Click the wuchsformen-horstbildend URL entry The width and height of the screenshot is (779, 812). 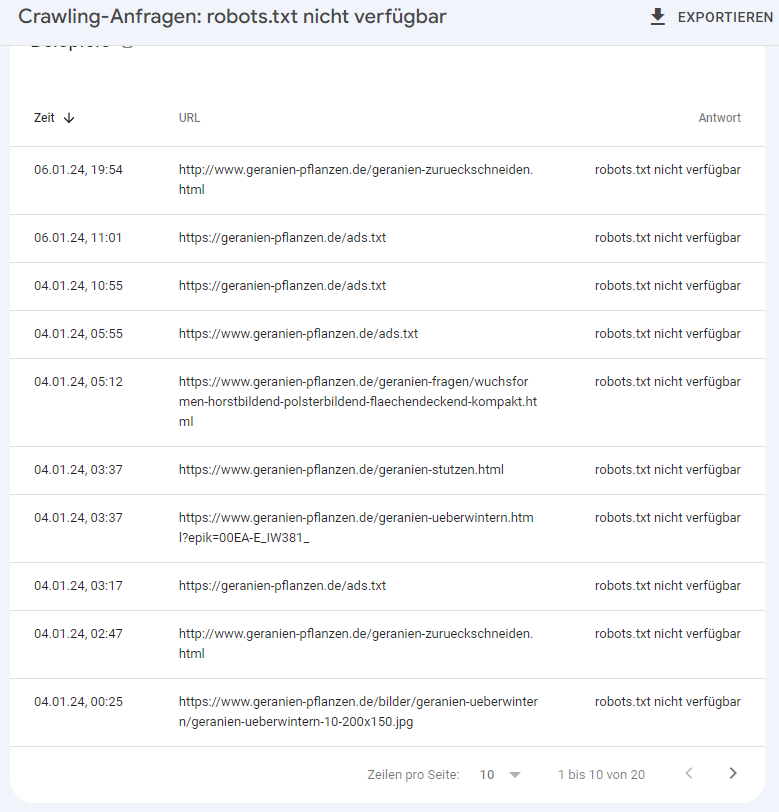coord(358,401)
